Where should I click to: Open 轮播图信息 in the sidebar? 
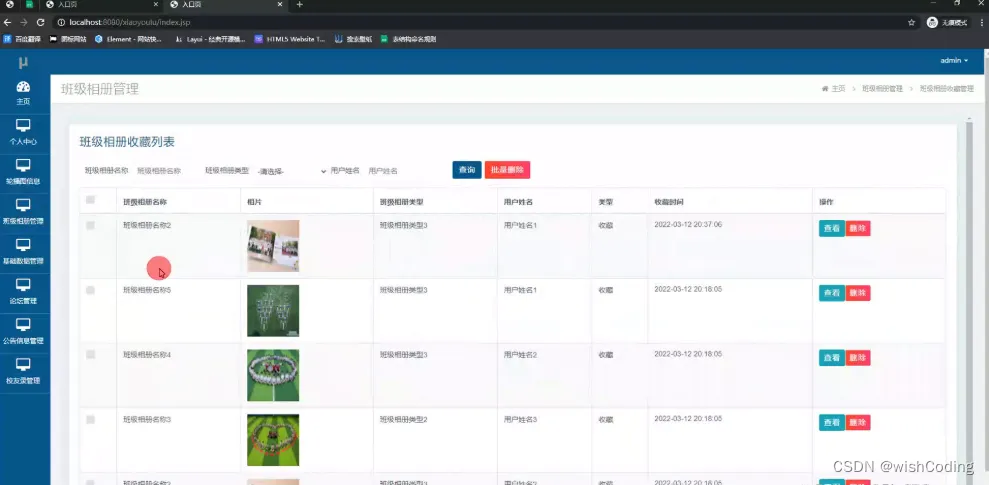coord(23,172)
